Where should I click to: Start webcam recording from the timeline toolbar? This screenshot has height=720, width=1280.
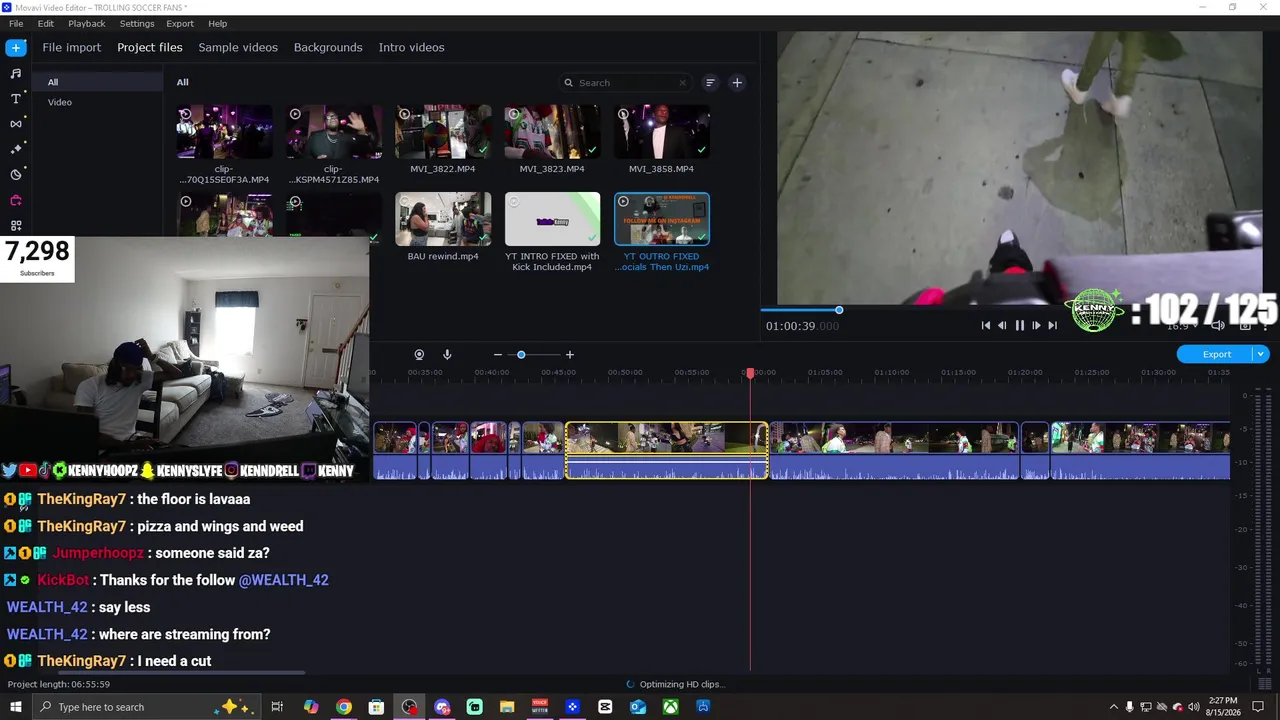point(419,355)
